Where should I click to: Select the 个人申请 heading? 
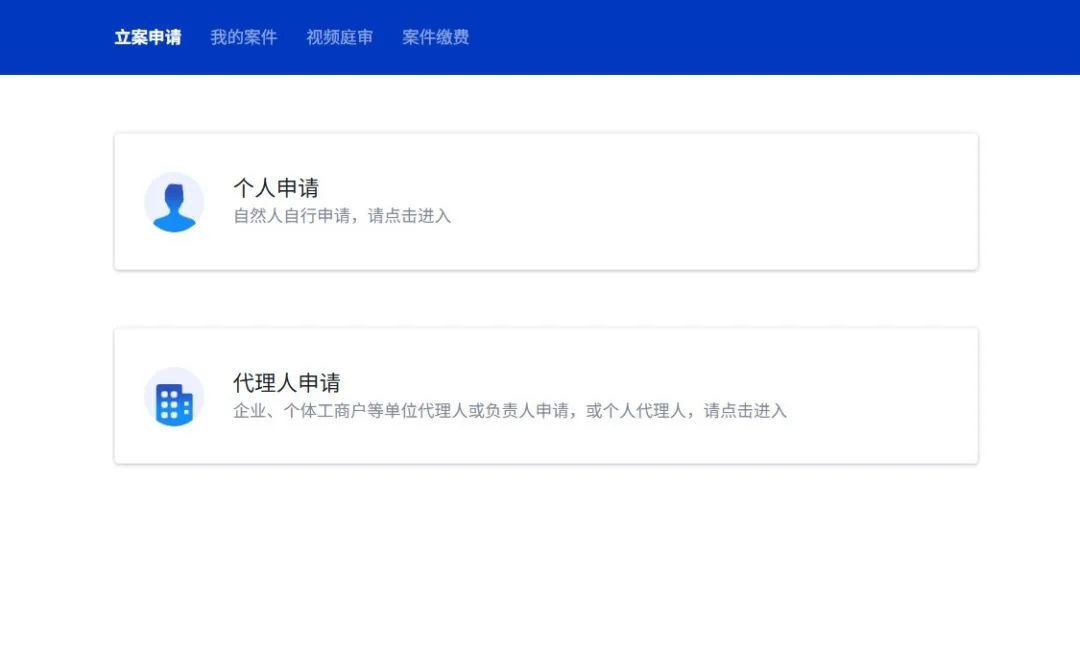(x=276, y=187)
